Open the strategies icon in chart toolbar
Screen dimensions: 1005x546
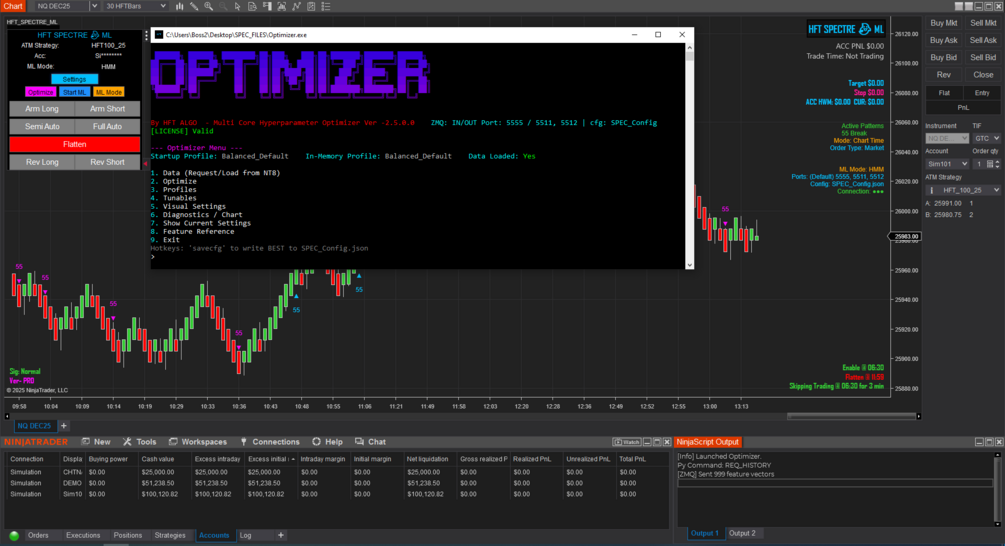311,6
